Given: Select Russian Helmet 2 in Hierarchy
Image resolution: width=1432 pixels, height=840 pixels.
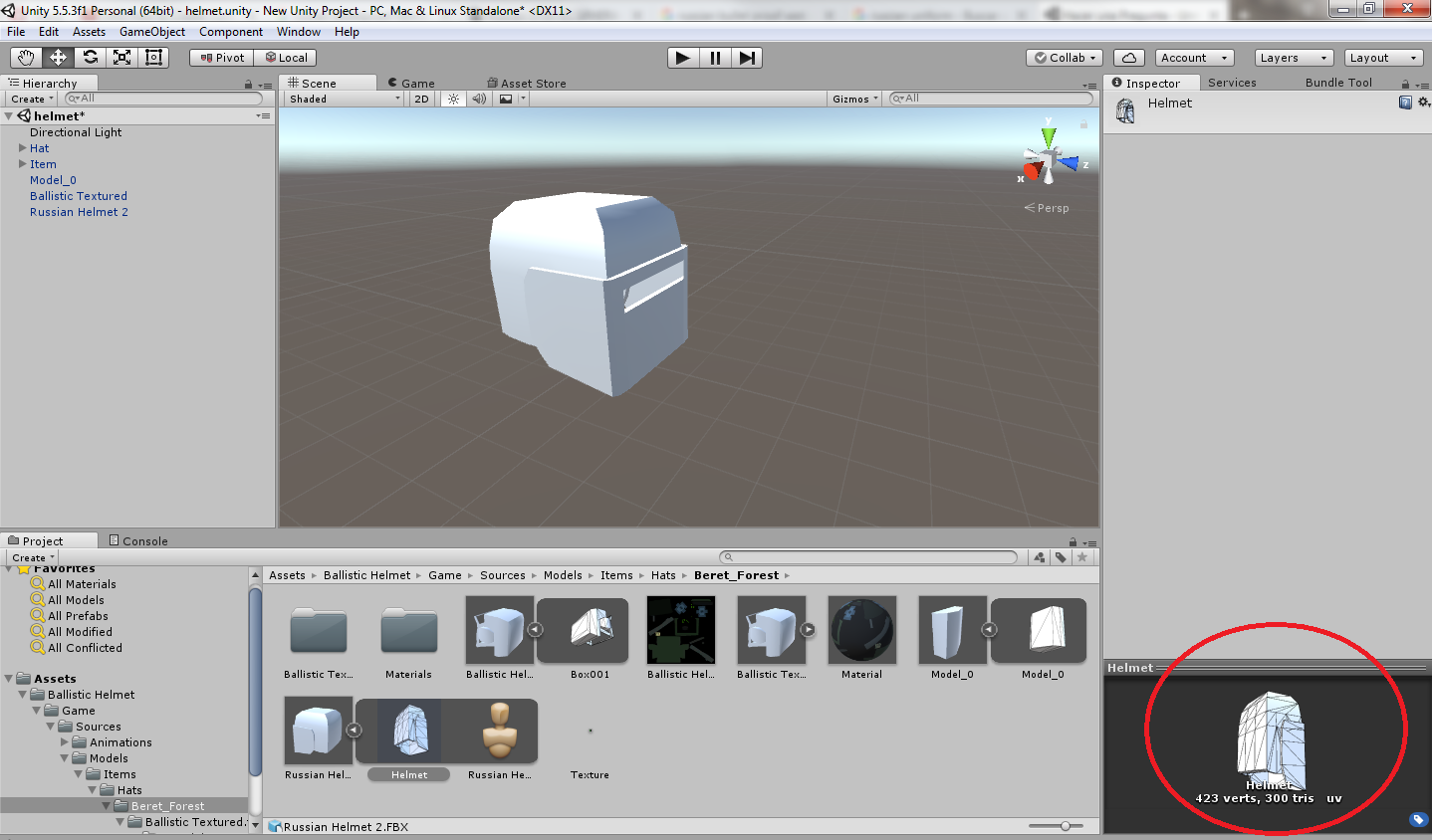Looking at the screenshot, I should pyautogui.click(x=79, y=212).
